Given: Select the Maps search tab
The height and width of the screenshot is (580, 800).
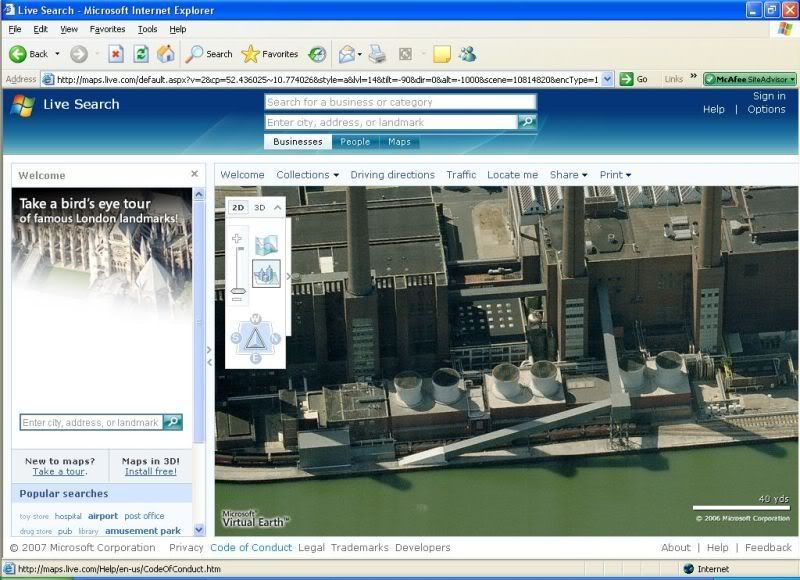Looking at the screenshot, I should (x=399, y=142).
